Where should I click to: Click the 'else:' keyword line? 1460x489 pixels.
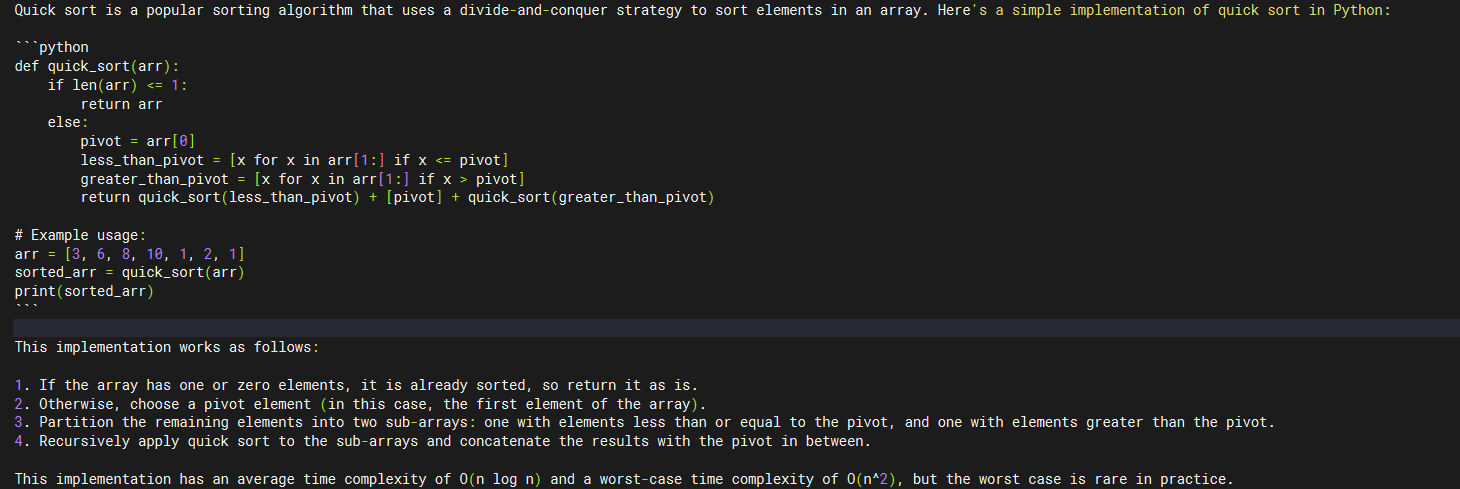click(68, 122)
